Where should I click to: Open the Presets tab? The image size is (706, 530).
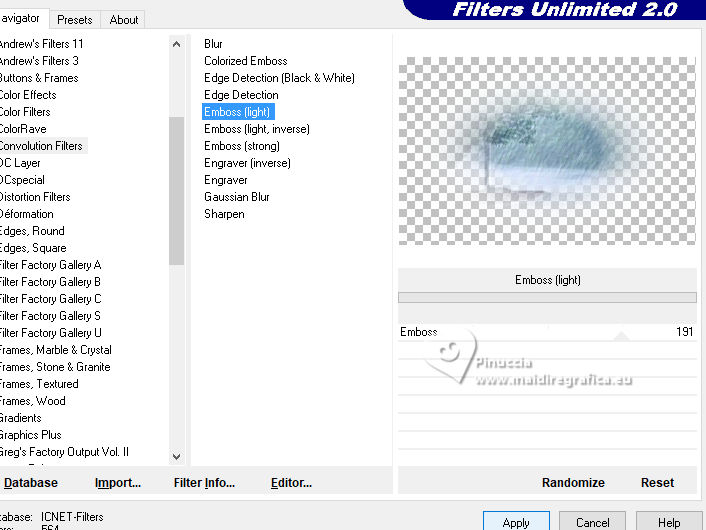click(75, 20)
